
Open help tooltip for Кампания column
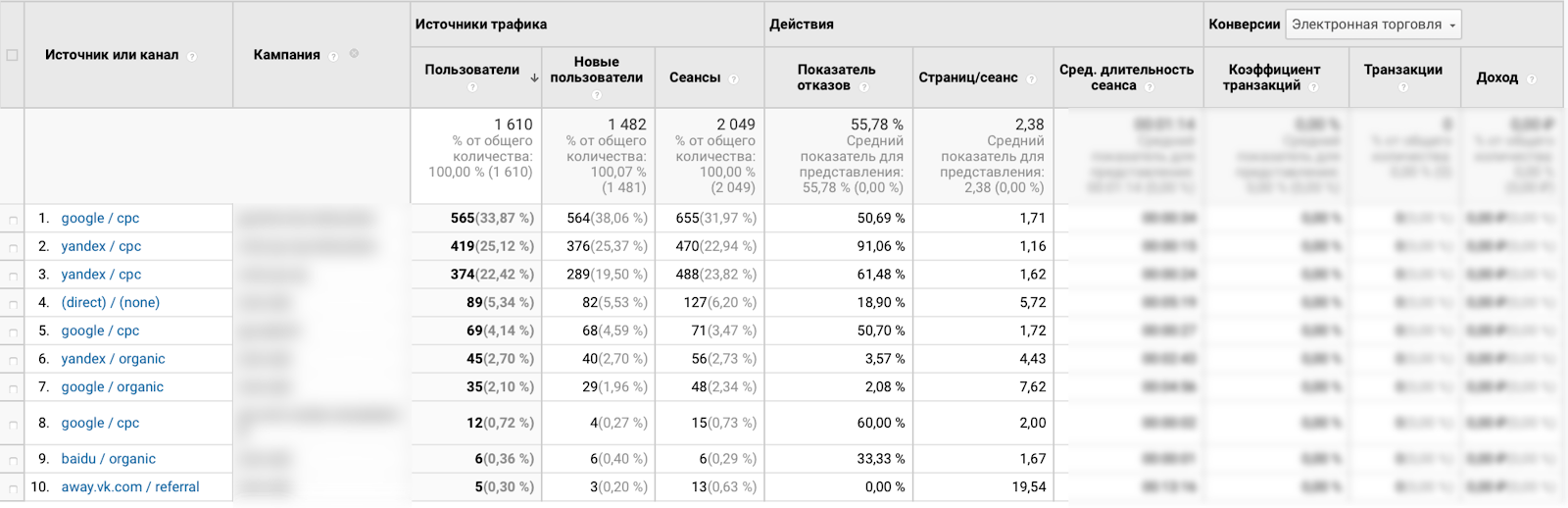coord(334,57)
